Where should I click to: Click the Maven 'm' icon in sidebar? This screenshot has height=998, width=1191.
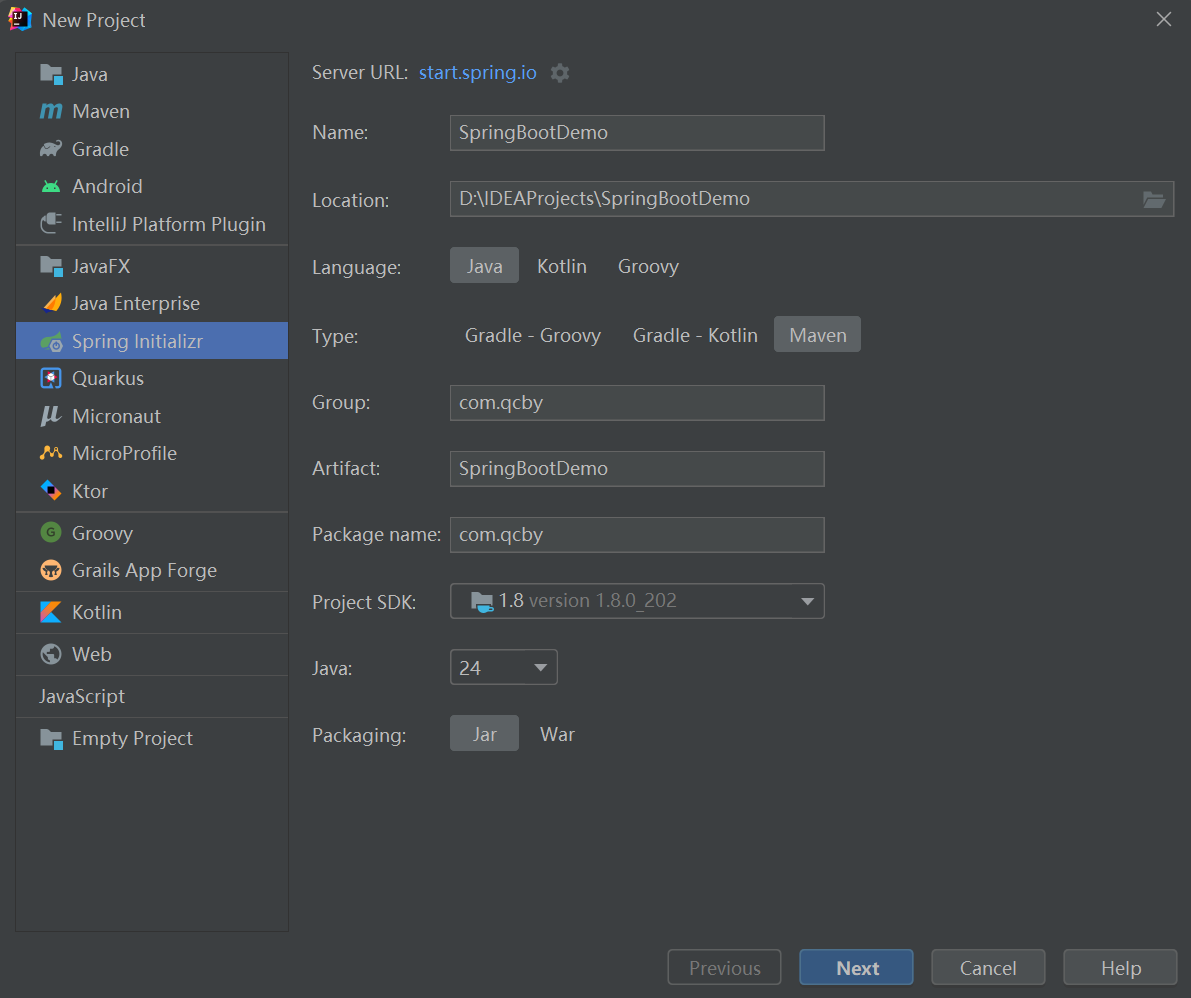[51, 112]
